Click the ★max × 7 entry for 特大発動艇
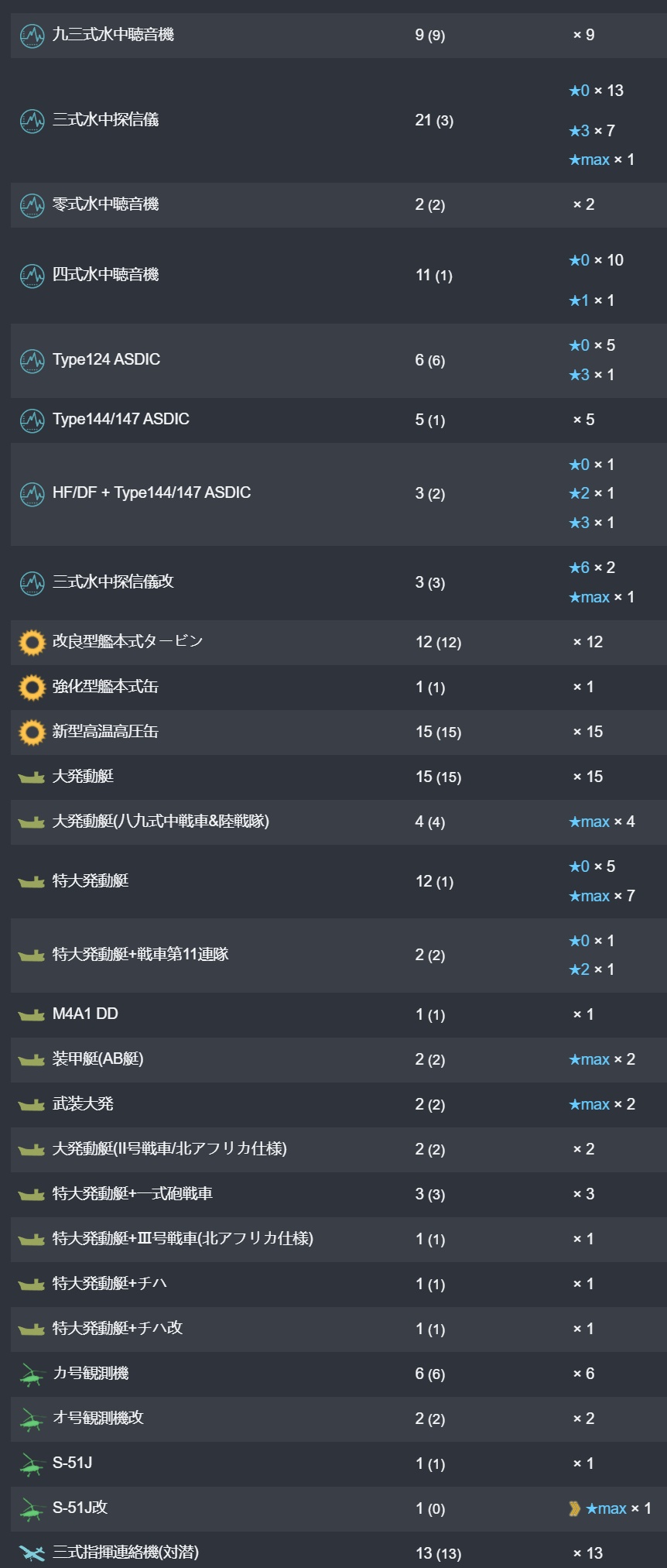This screenshot has width=667, height=1568. coord(601,896)
